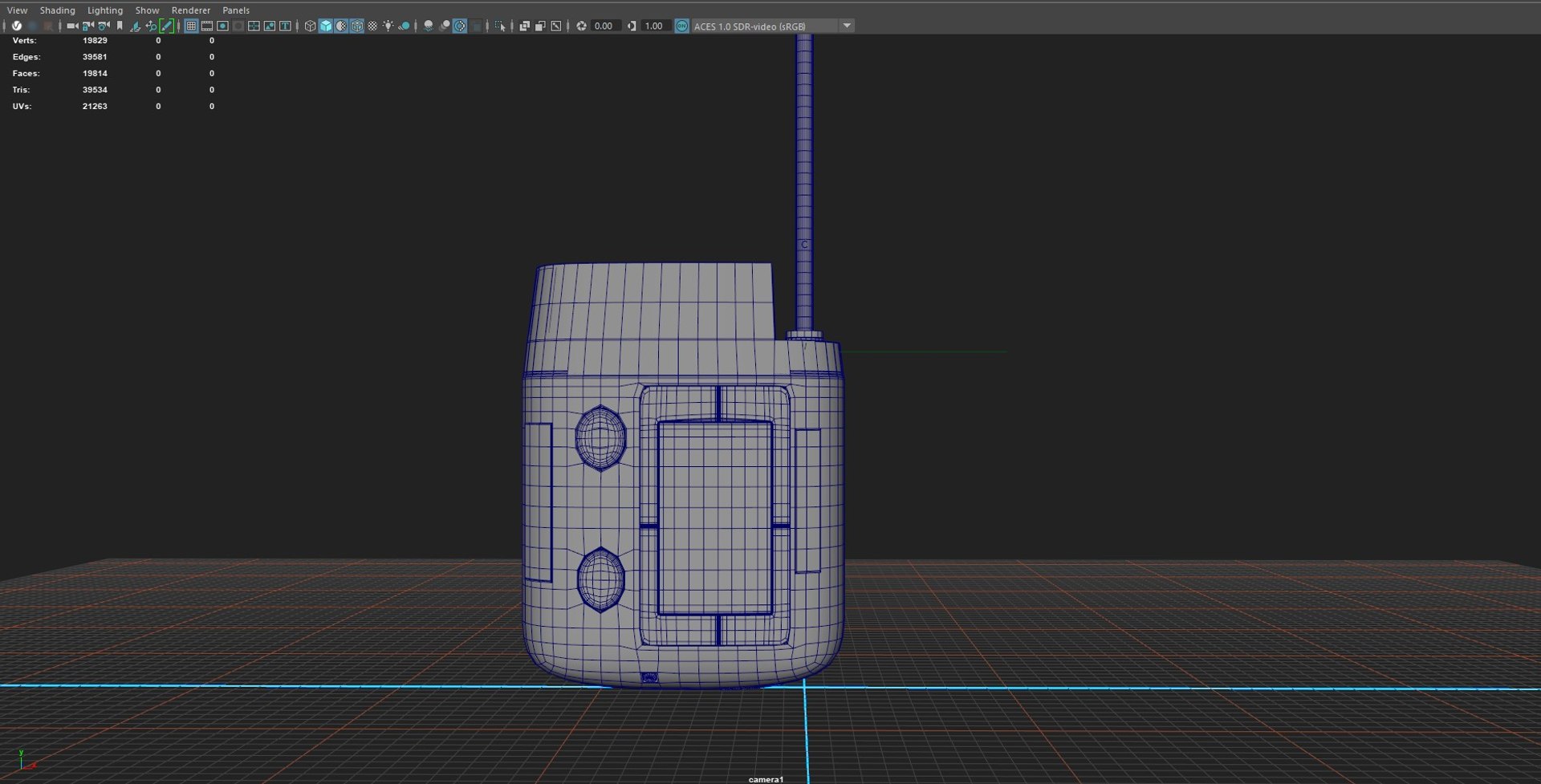Click the Isolate Select icon
Viewport: 1541px width, 784px height.
pos(500,26)
